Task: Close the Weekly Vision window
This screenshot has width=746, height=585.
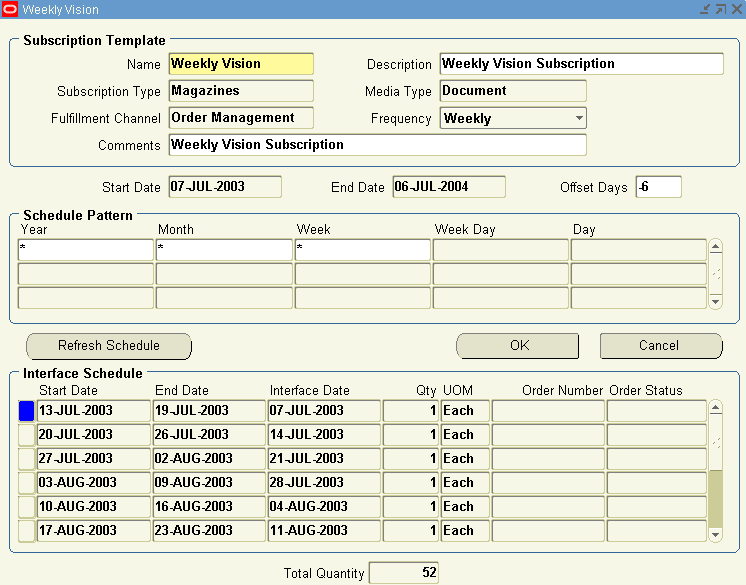Action: [x=735, y=9]
